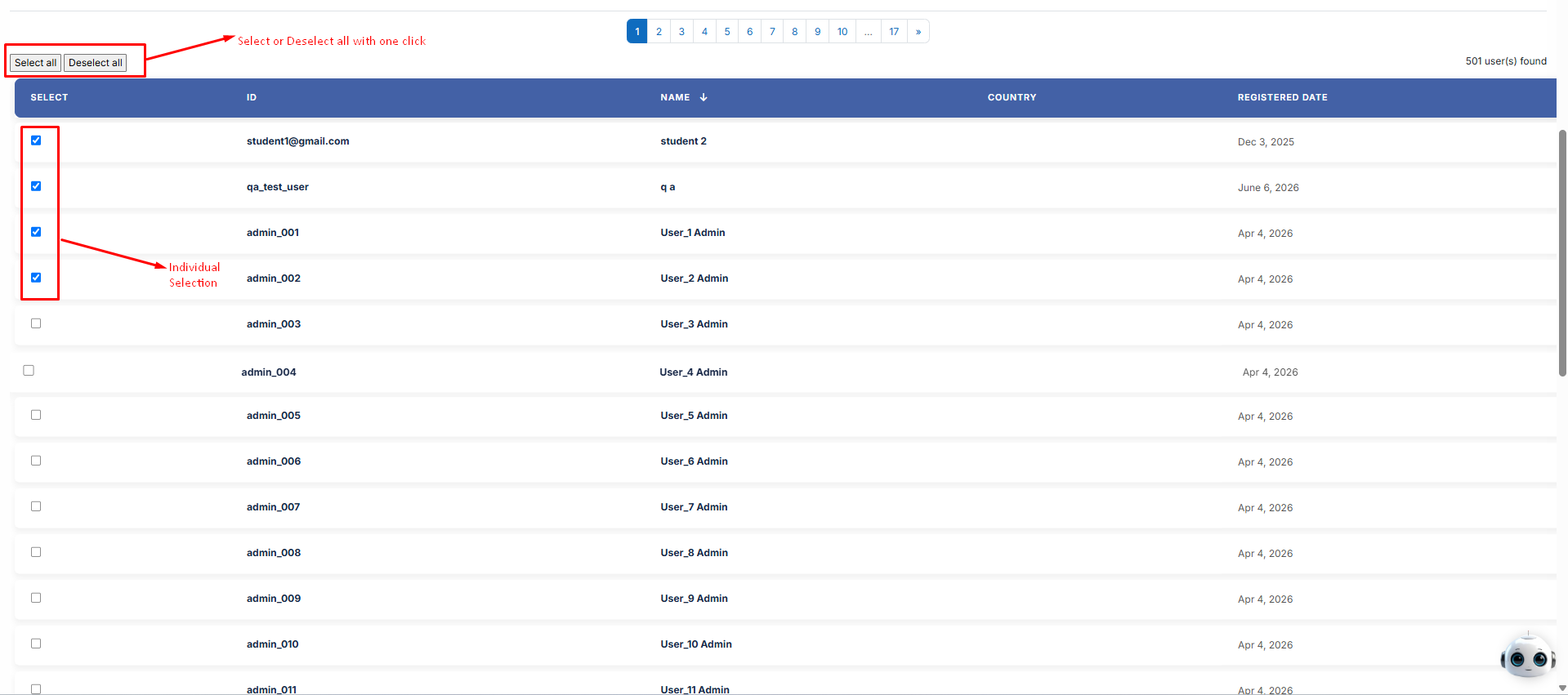Click the name User_5 Admin

coord(694,416)
